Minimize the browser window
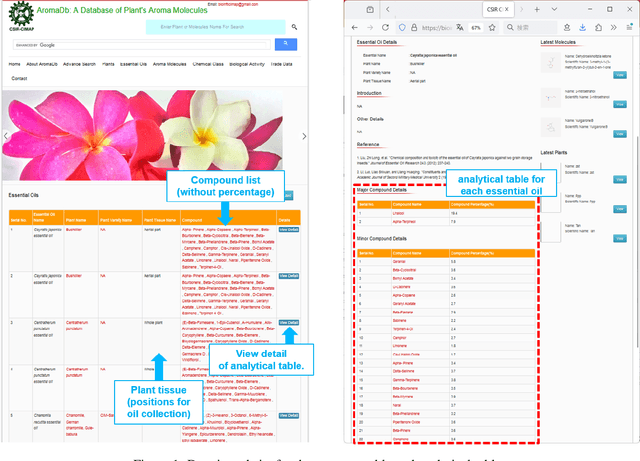The width and height of the screenshot is (640, 461). (590, 9)
